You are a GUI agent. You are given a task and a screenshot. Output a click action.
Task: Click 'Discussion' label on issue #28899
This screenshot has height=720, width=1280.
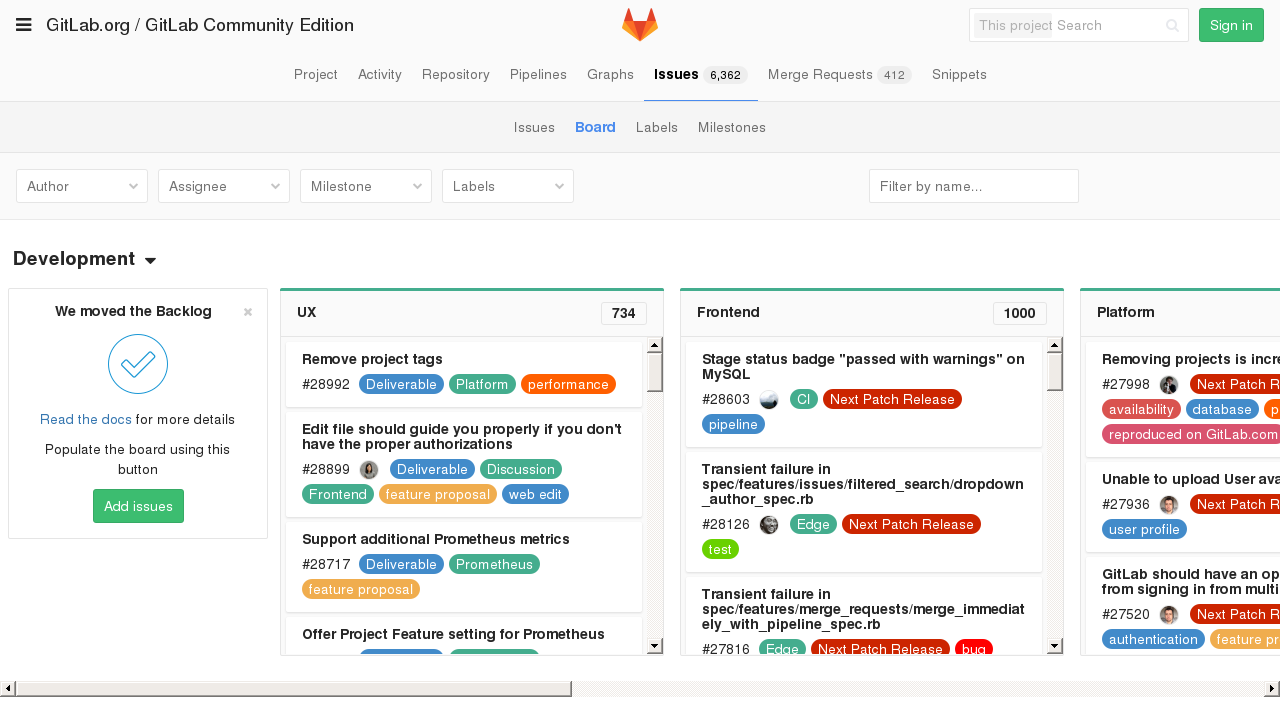coord(521,469)
